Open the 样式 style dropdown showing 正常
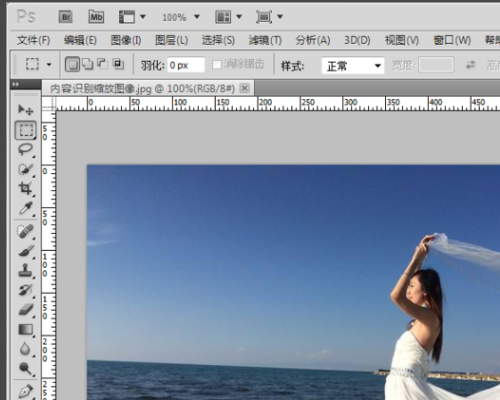The image size is (500, 400). pyautogui.click(x=353, y=66)
